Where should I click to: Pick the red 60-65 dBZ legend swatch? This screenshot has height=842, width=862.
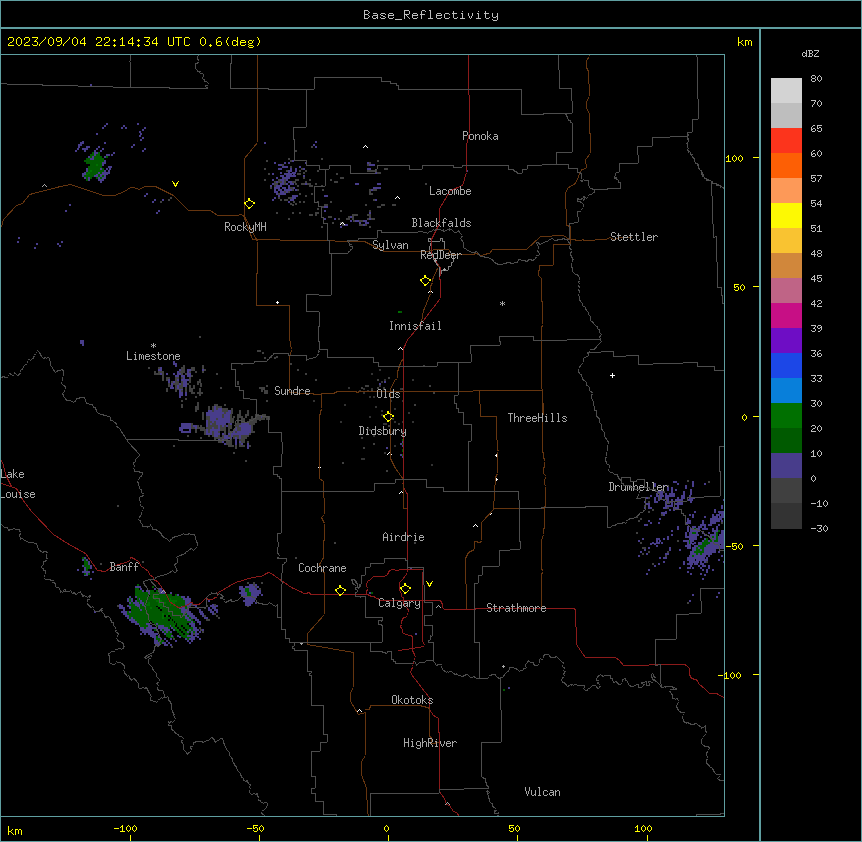(x=786, y=141)
